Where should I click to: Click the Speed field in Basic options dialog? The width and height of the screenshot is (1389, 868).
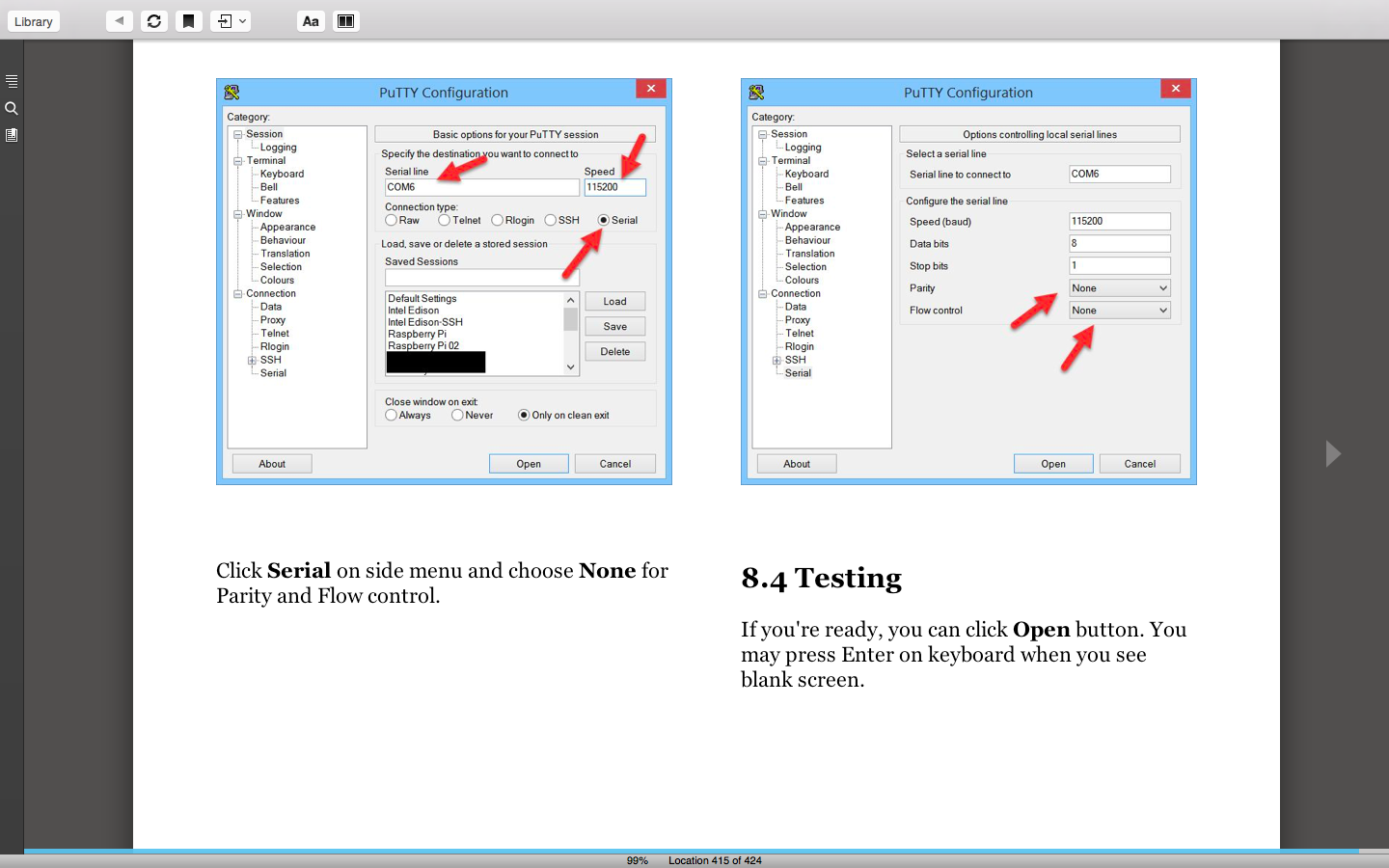pos(614,187)
